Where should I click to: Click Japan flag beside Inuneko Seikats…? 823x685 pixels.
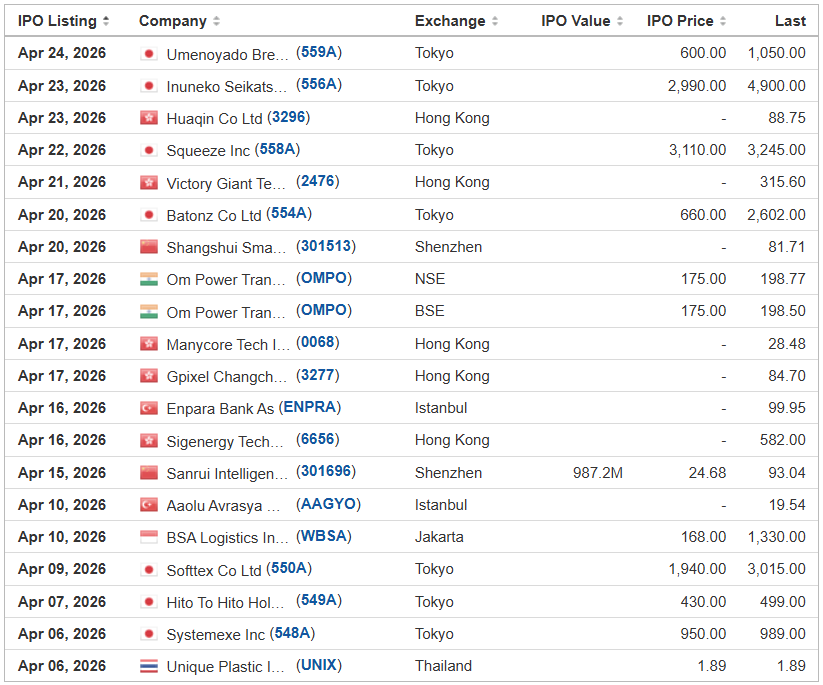click(149, 86)
